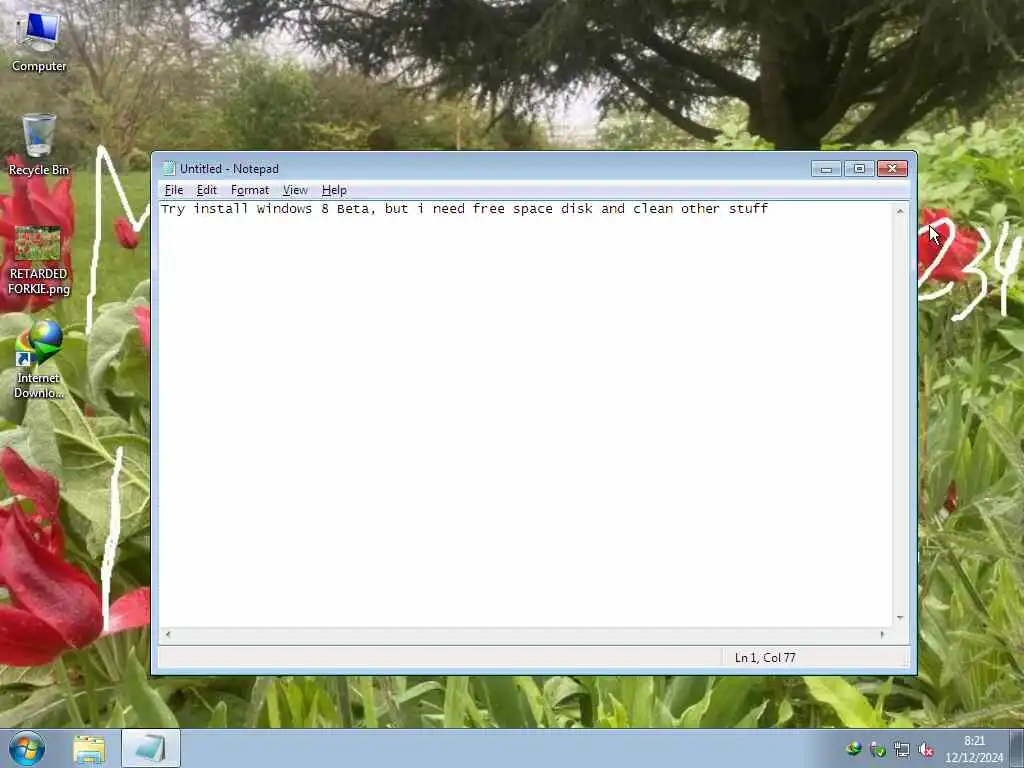1024x768 pixels.
Task: Open the Format menu in Notepad
Action: 250,190
